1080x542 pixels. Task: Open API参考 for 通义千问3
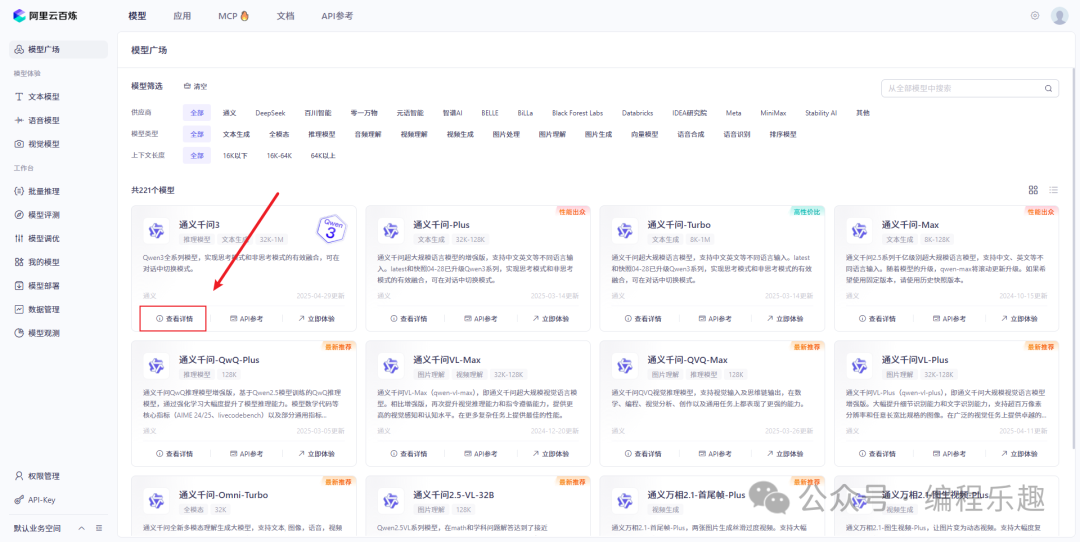coord(246,319)
